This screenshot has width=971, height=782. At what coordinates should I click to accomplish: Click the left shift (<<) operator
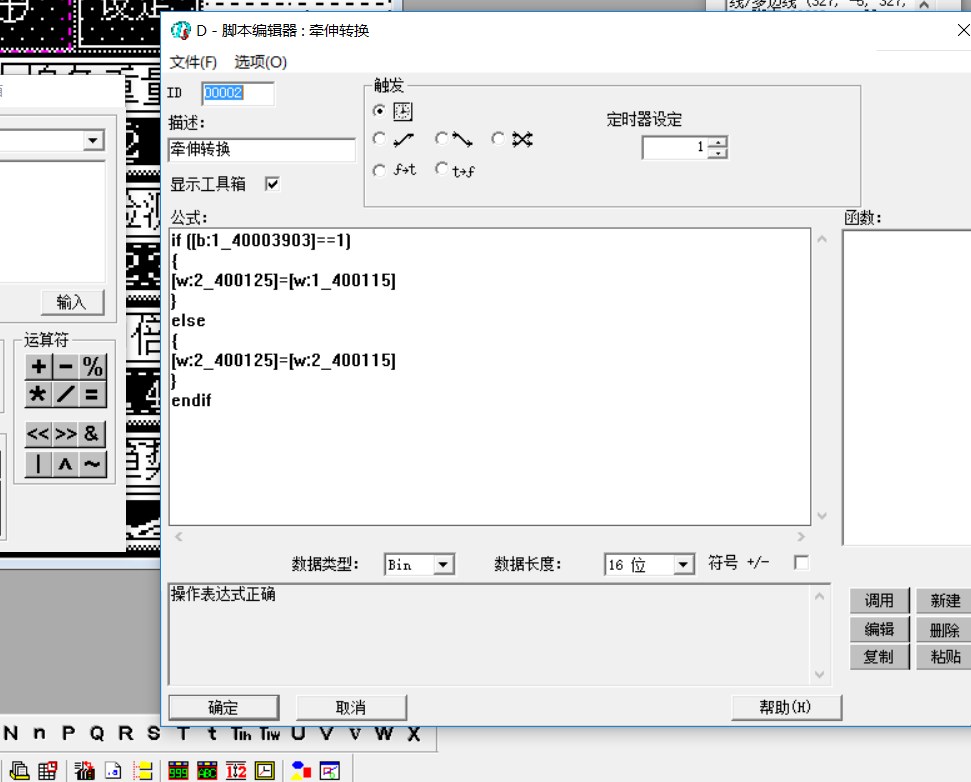point(38,434)
